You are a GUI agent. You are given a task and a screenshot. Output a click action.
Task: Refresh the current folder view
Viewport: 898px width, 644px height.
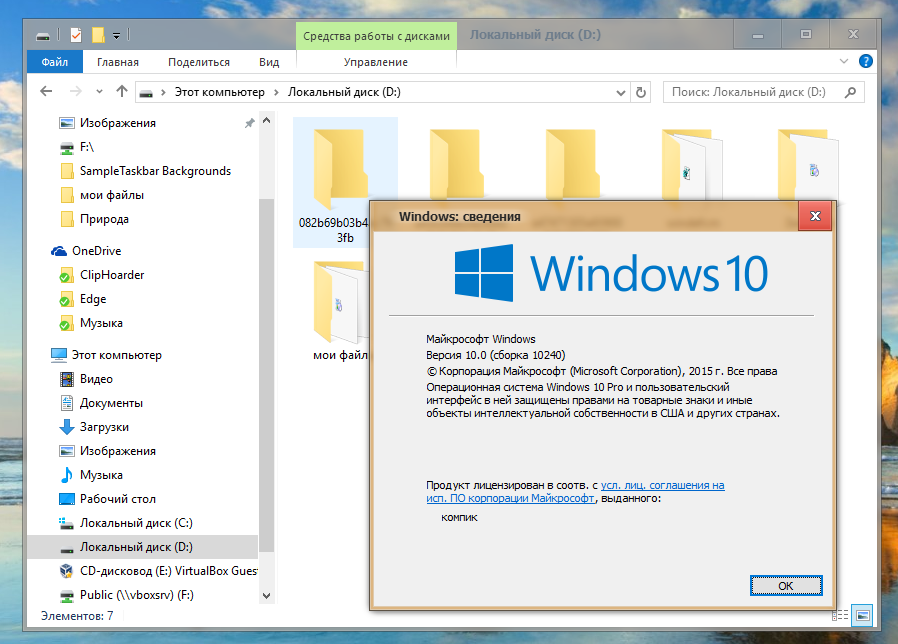[641, 92]
